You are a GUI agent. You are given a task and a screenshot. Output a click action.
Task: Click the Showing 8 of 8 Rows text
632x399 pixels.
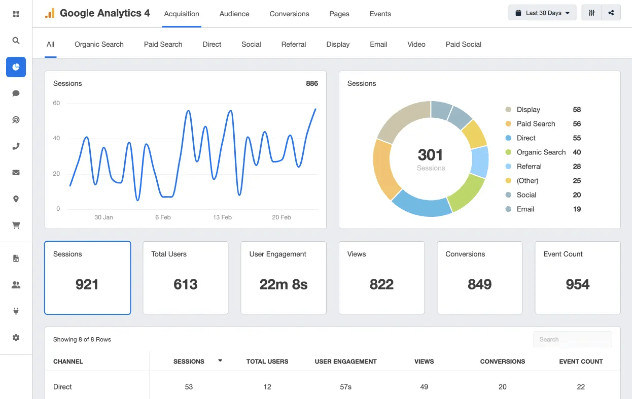coord(82,339)
